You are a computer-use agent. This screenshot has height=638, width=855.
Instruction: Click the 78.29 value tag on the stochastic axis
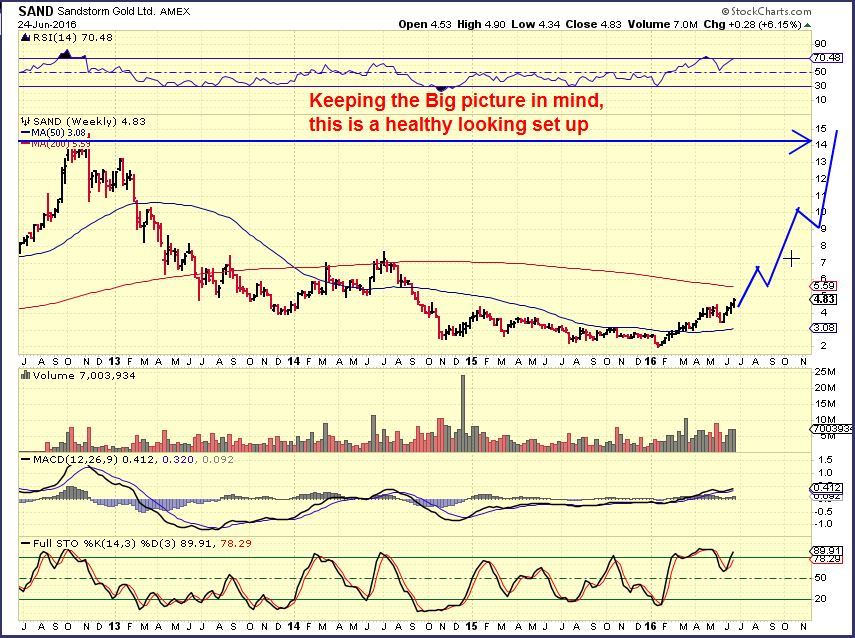click(827, 559)
